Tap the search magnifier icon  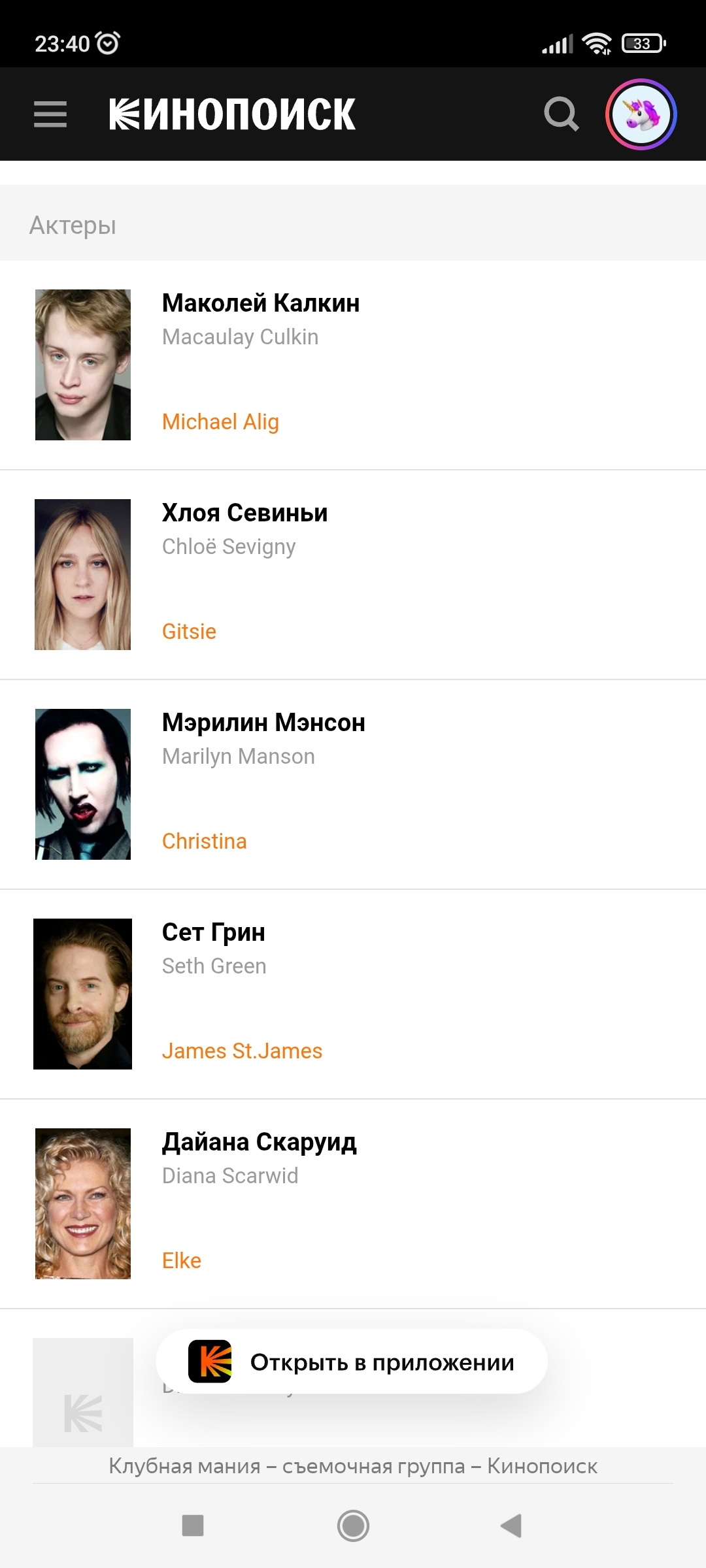(561, 114)
